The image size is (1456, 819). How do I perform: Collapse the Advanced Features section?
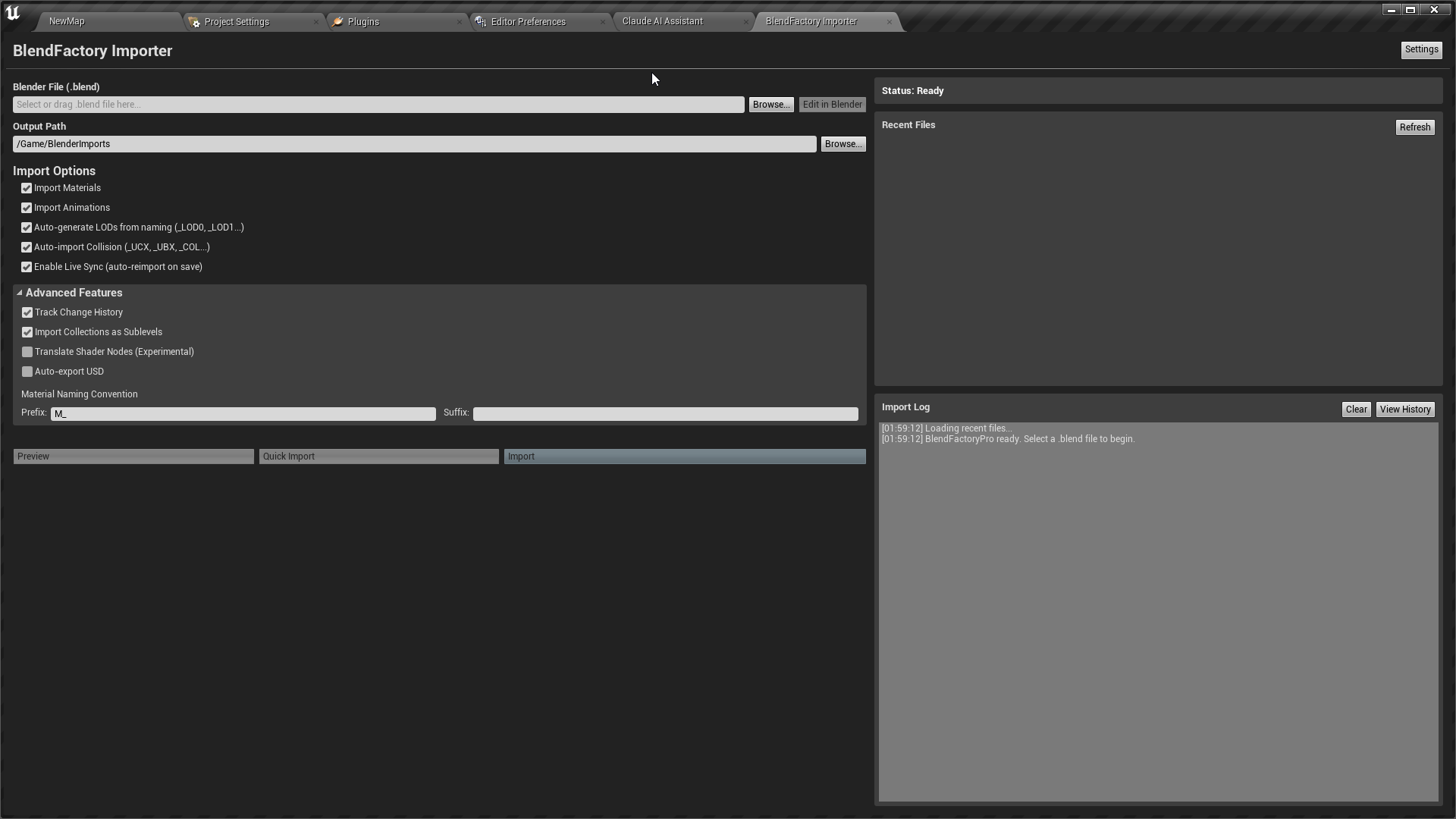click(20, 293)
